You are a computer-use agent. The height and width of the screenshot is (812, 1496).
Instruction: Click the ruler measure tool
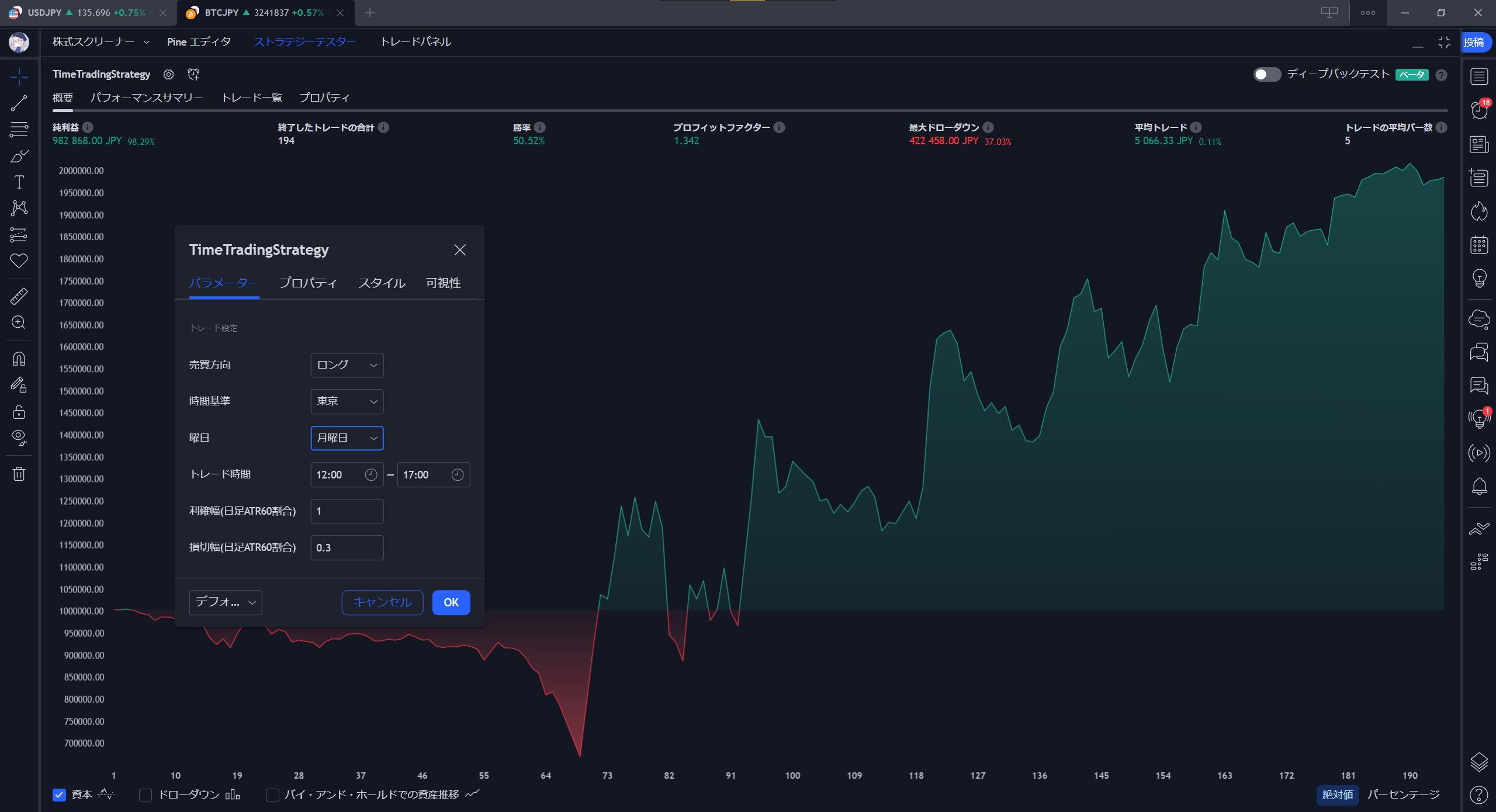(19, 296)
